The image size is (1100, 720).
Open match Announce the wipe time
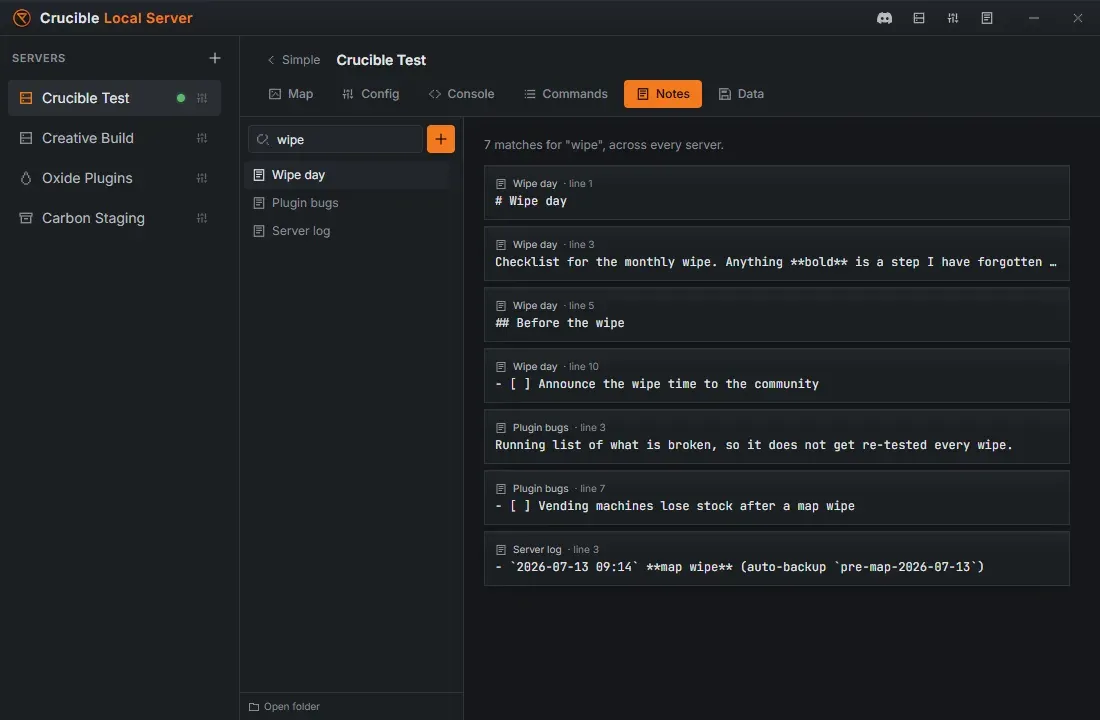point(777,376)
